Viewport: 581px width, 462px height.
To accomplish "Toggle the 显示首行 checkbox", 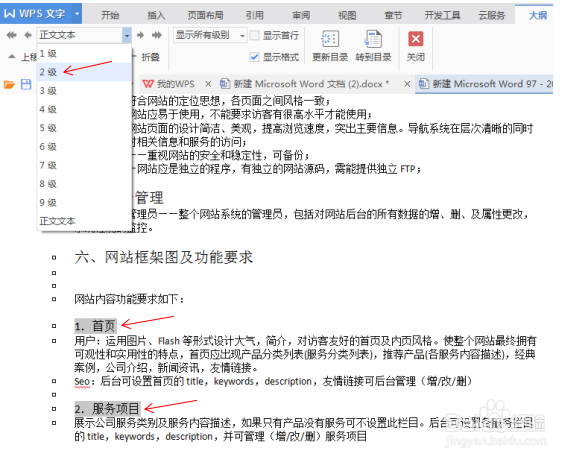I will pos(255,36).
